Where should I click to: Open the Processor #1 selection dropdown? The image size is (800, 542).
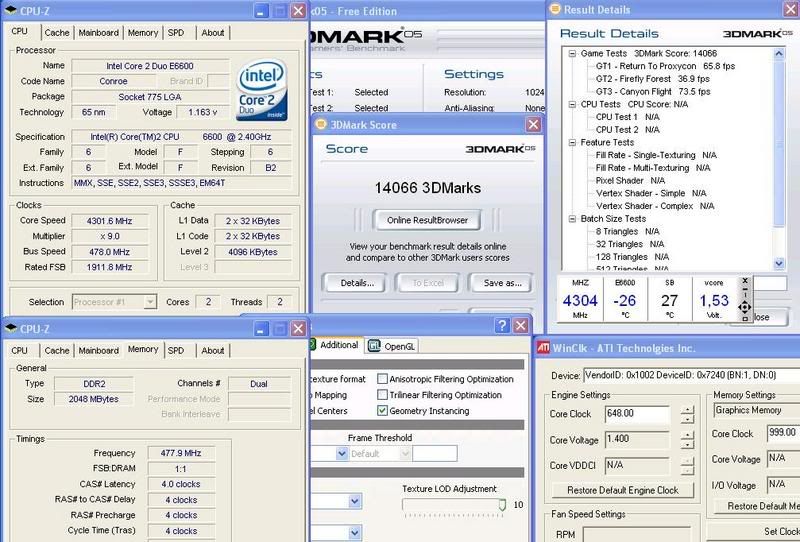149,302
